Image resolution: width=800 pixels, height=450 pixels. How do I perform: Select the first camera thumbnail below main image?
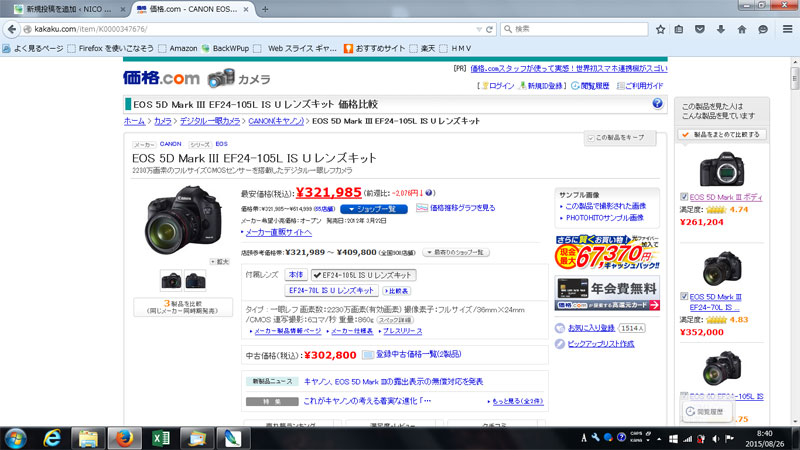(x=171, y=280)
